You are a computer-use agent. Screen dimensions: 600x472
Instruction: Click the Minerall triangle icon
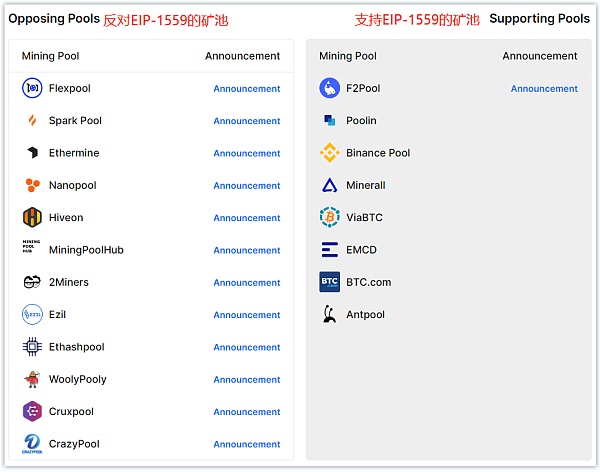pos(329,185)
